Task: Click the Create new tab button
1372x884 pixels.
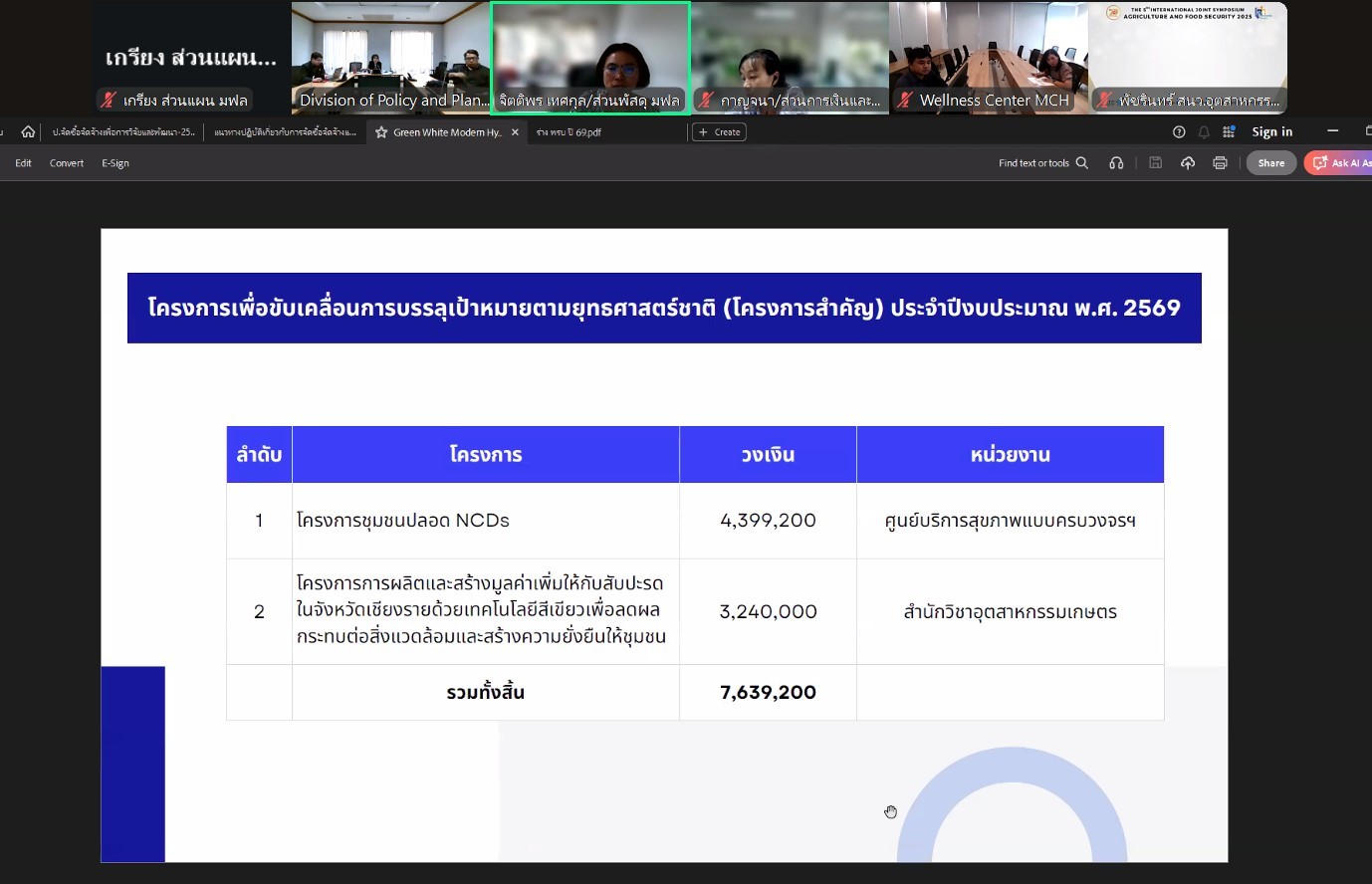Action: pos(719,132)
